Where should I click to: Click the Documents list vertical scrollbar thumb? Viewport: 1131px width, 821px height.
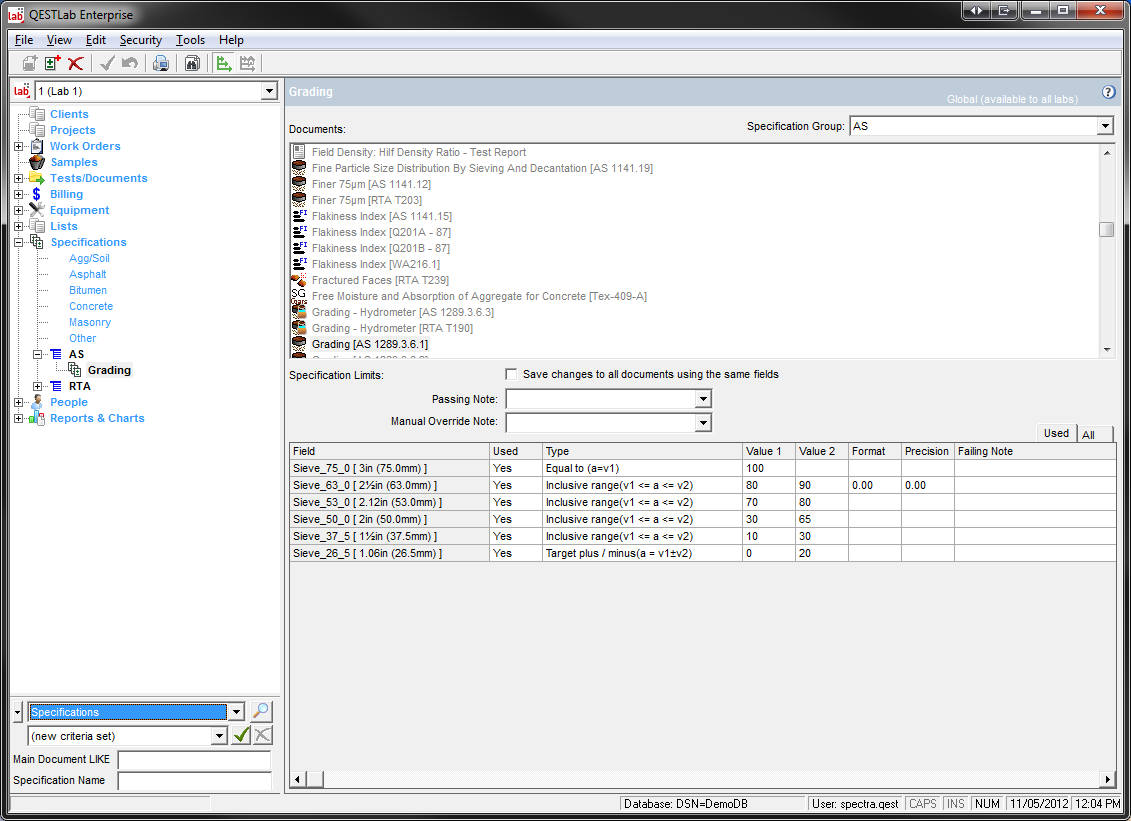1106,230
